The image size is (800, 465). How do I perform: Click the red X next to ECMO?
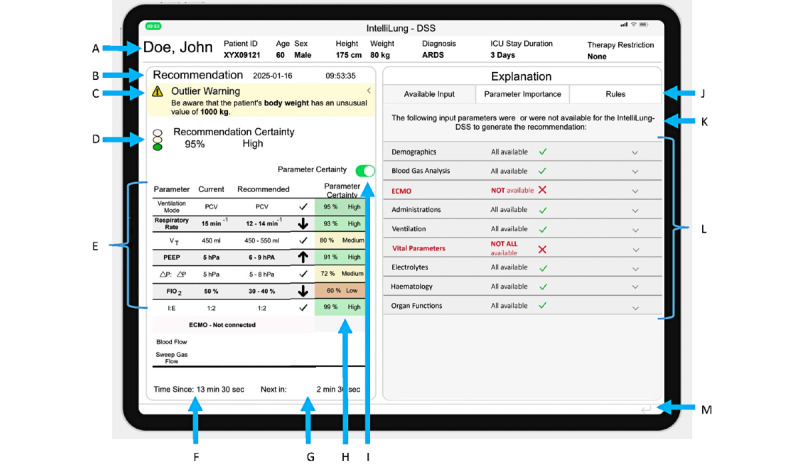[x=542, y=190]
